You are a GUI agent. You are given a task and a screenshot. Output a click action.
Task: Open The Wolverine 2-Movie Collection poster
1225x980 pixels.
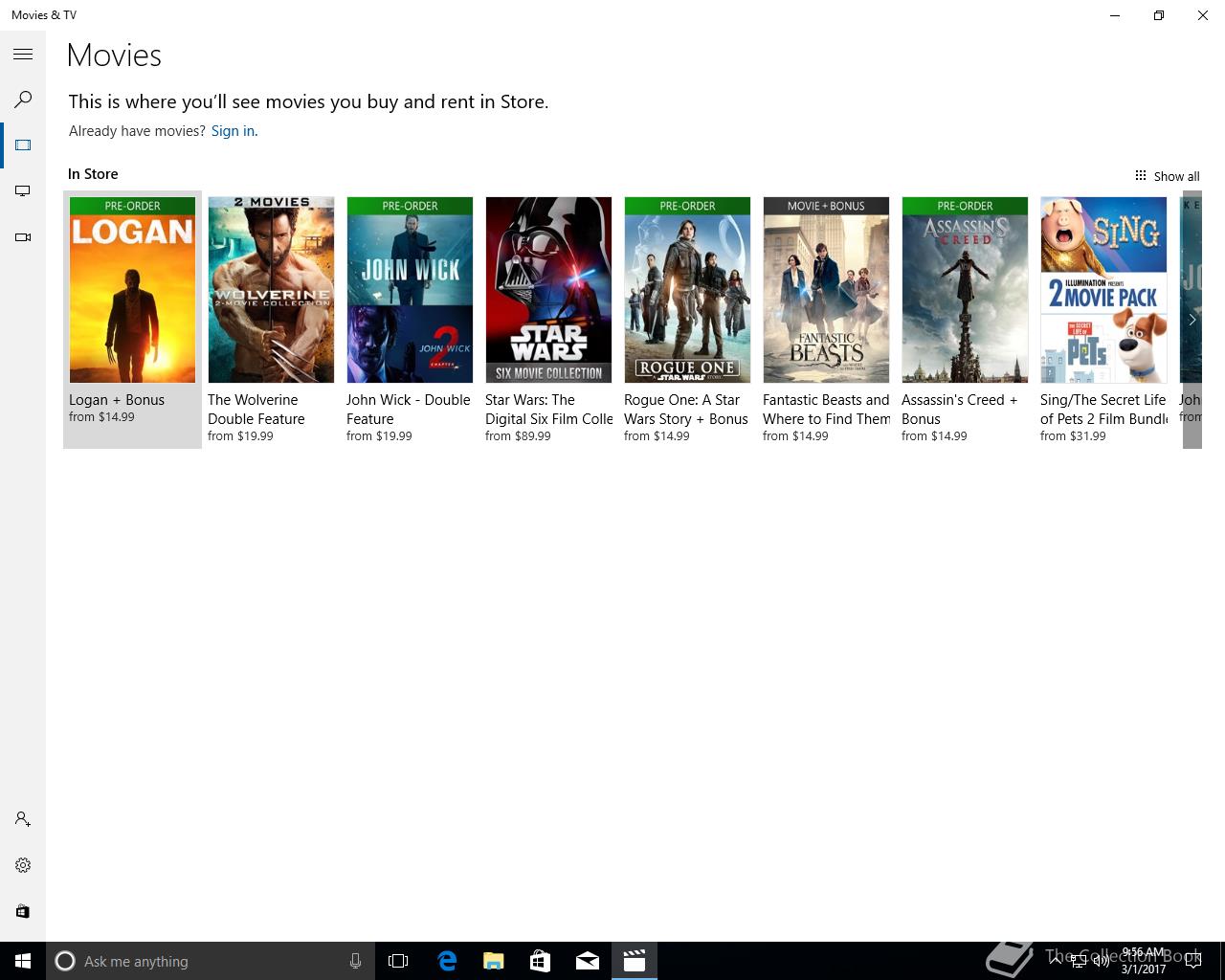click(x=271, y=290)
